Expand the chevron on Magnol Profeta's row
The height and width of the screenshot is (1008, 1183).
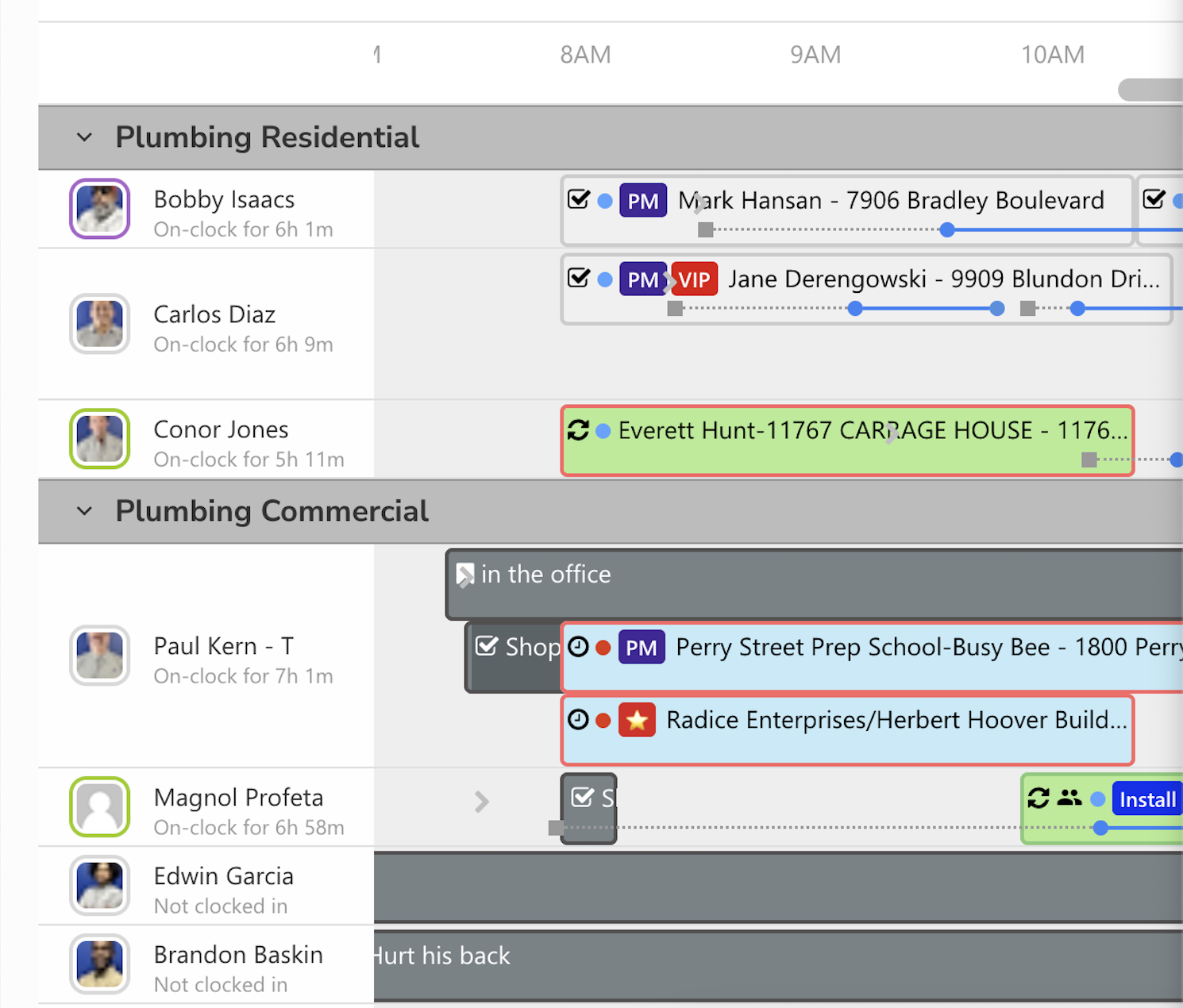[482, 802]
